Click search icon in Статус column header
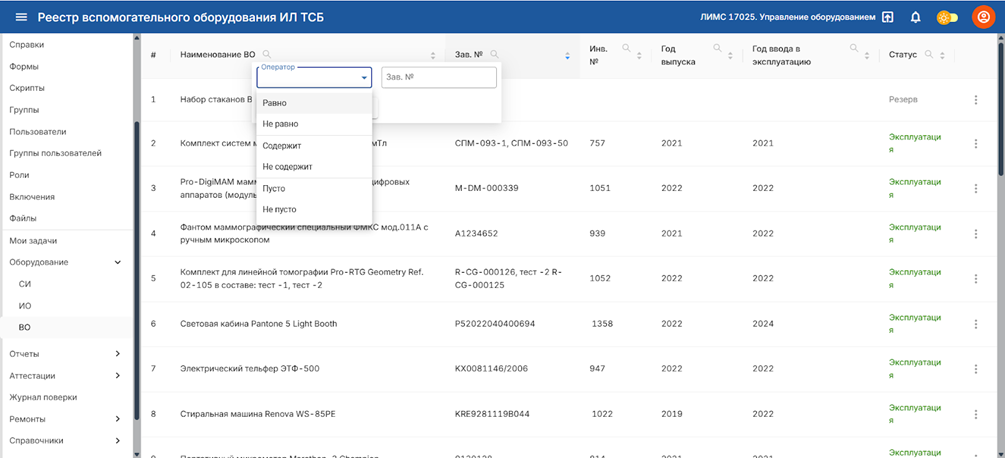This screenshot has width=1005, height=458. (930, 54)
